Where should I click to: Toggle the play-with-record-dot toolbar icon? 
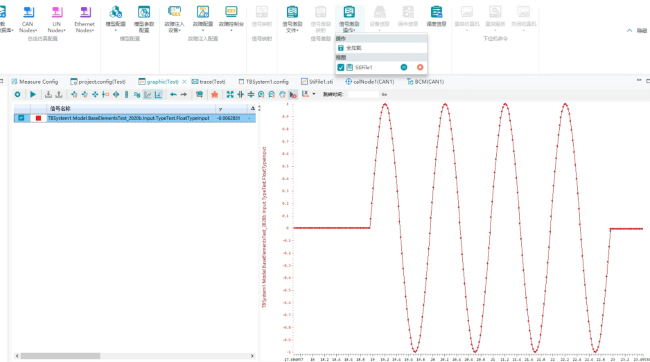pyautogui.click(x=293, y=95)
